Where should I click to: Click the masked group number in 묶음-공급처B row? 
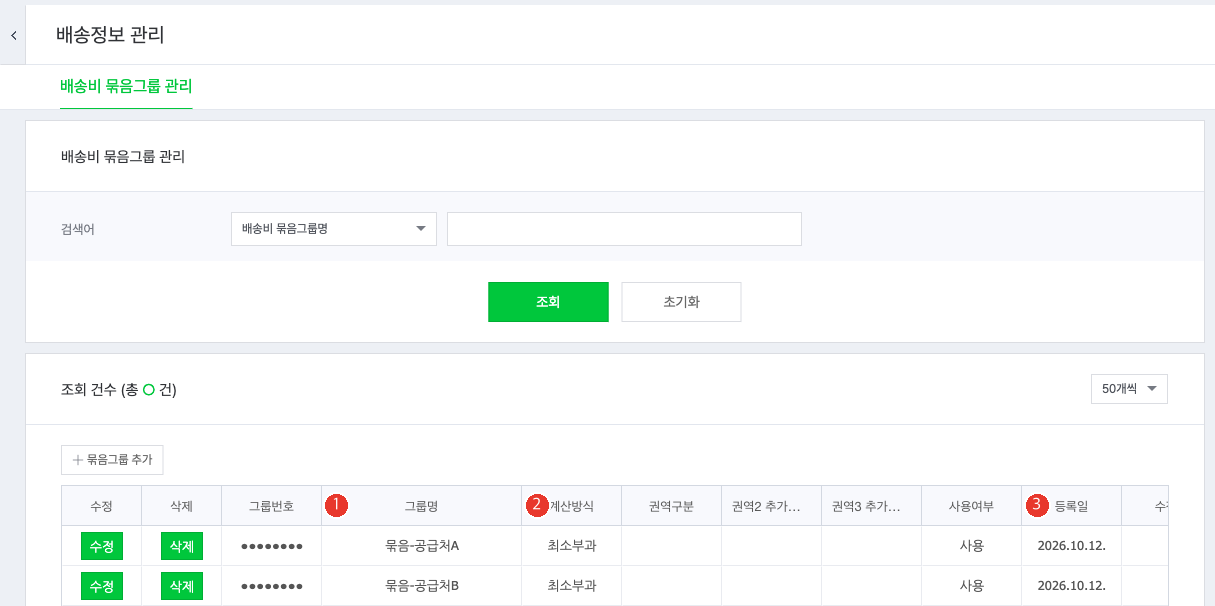271,585
